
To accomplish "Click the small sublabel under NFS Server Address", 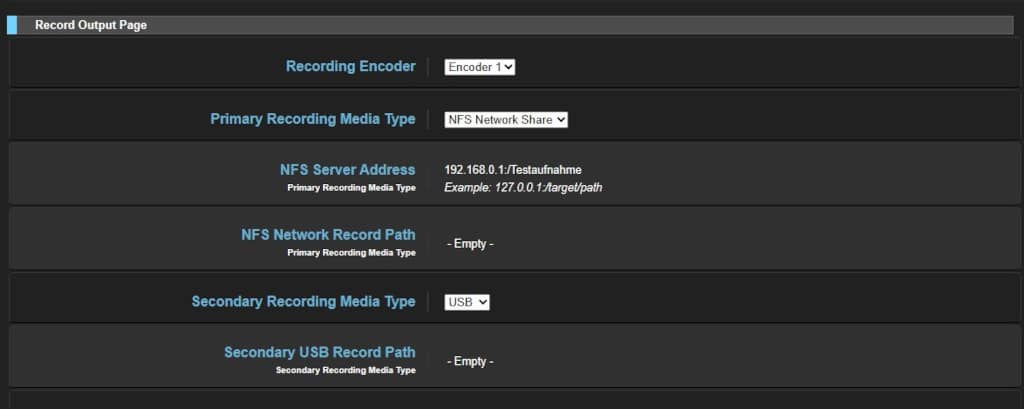I will pyautogui.click(x=351, y=187).
